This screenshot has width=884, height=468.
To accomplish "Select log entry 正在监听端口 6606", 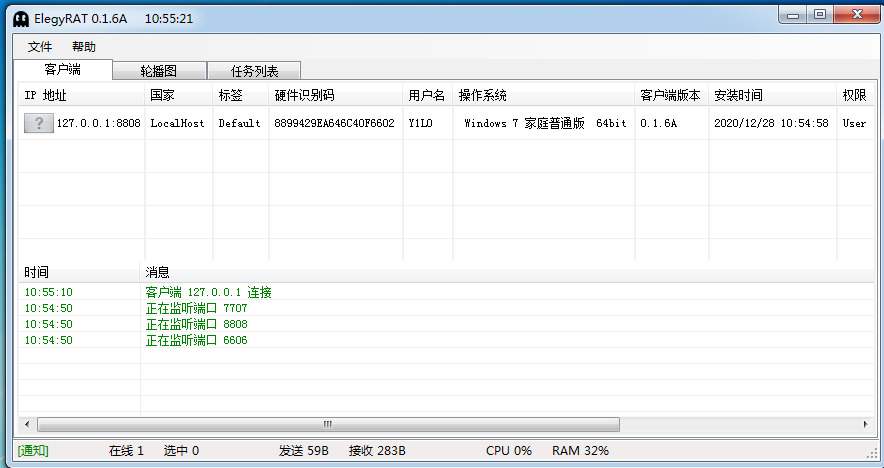I will (196, 340).
